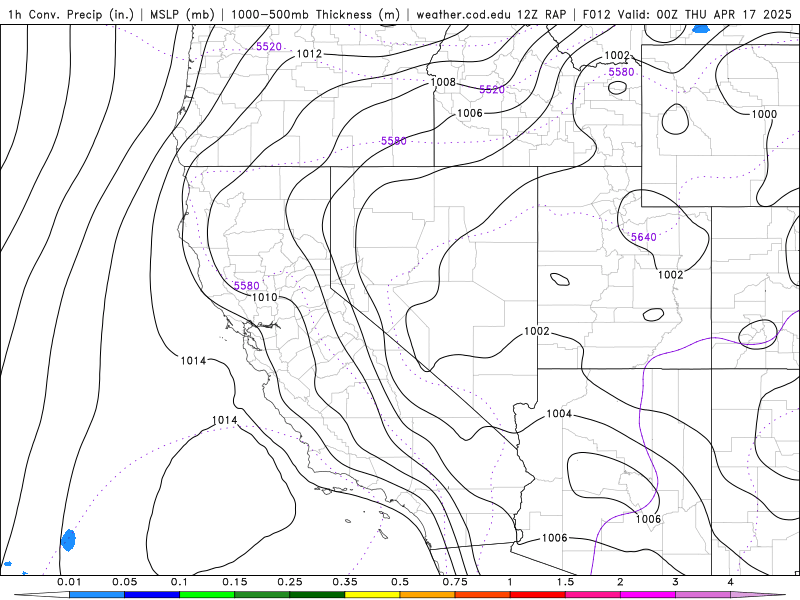This screenshot has width=800, height=600.
Task: Click the dark green 0.25–0.35 legend swatch
Action: pos(317,595)
